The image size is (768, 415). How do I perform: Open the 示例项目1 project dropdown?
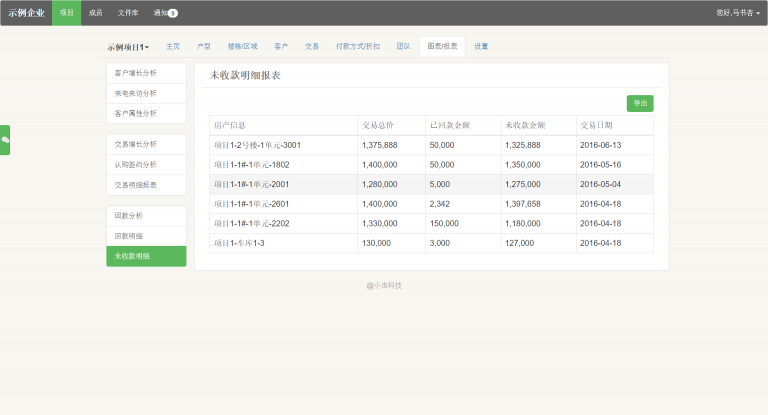[x=128, y=47]
